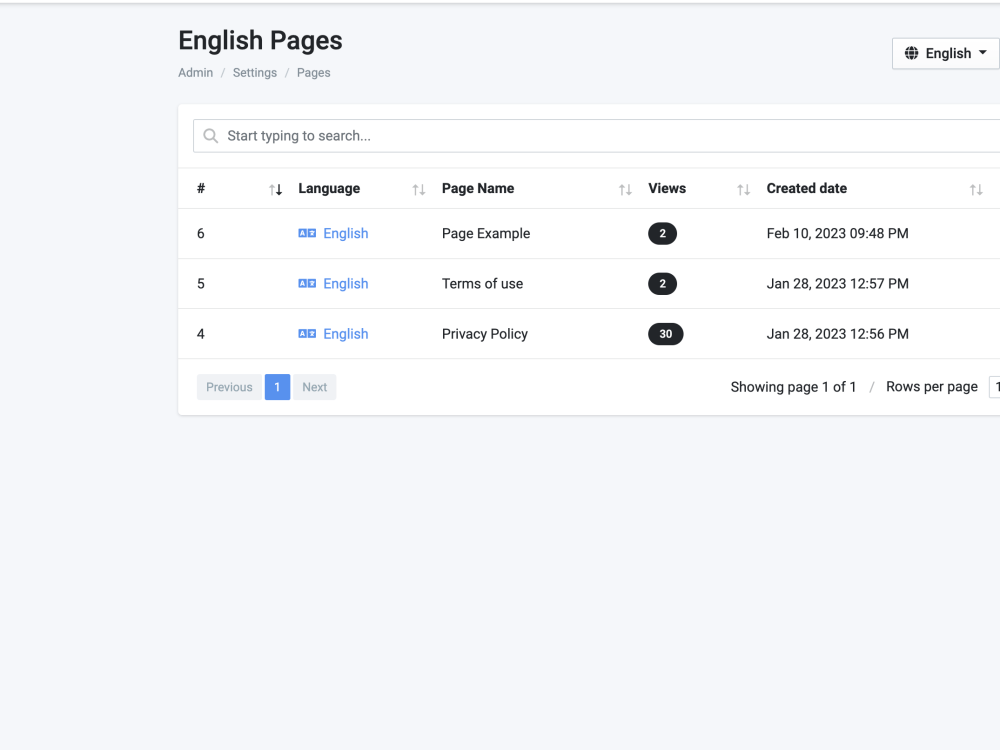Click views badge in Page Example row
Screen dimensions: 1000x750
(x=662, y=233)
